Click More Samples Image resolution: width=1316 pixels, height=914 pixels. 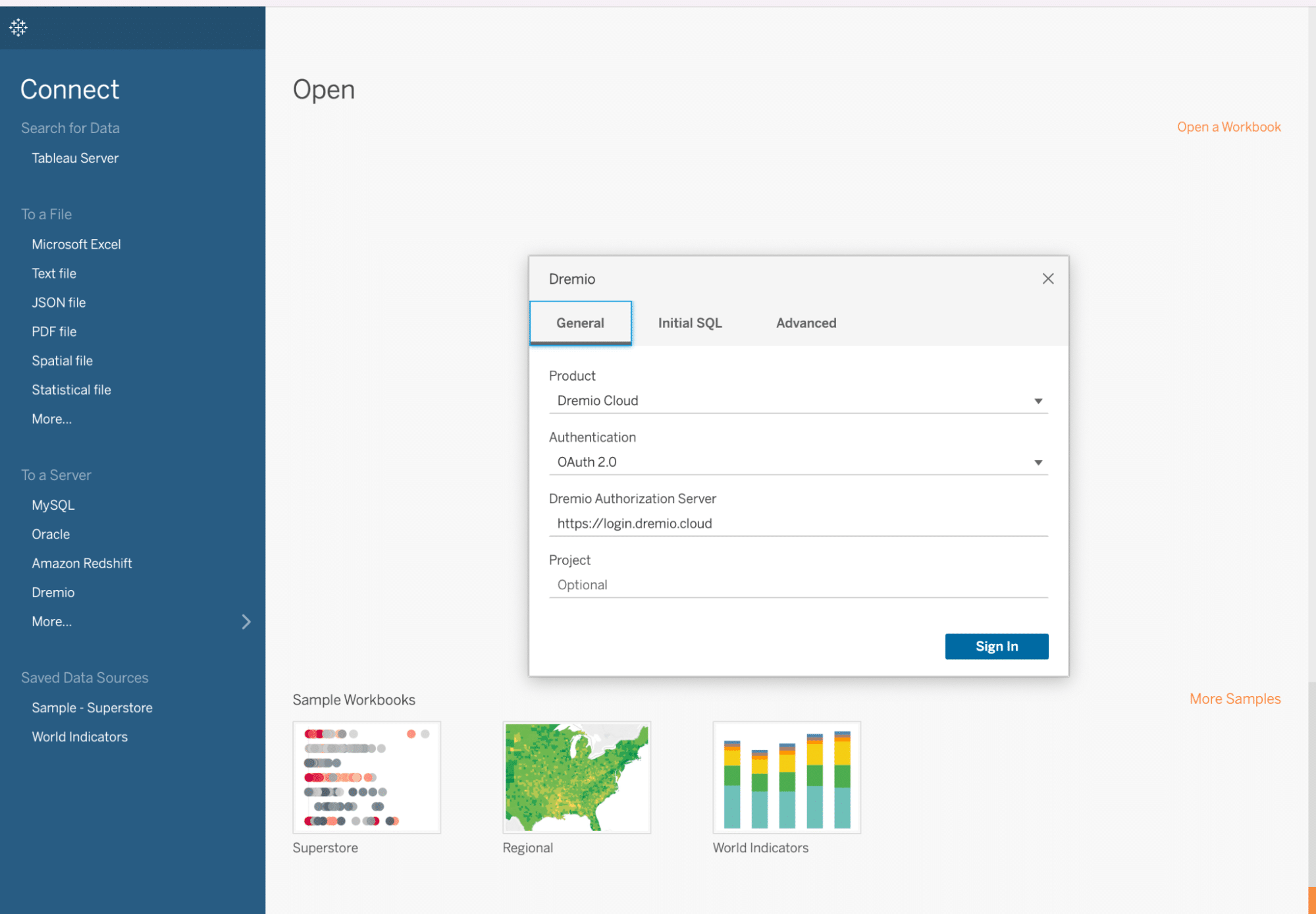click(1234, 699)
